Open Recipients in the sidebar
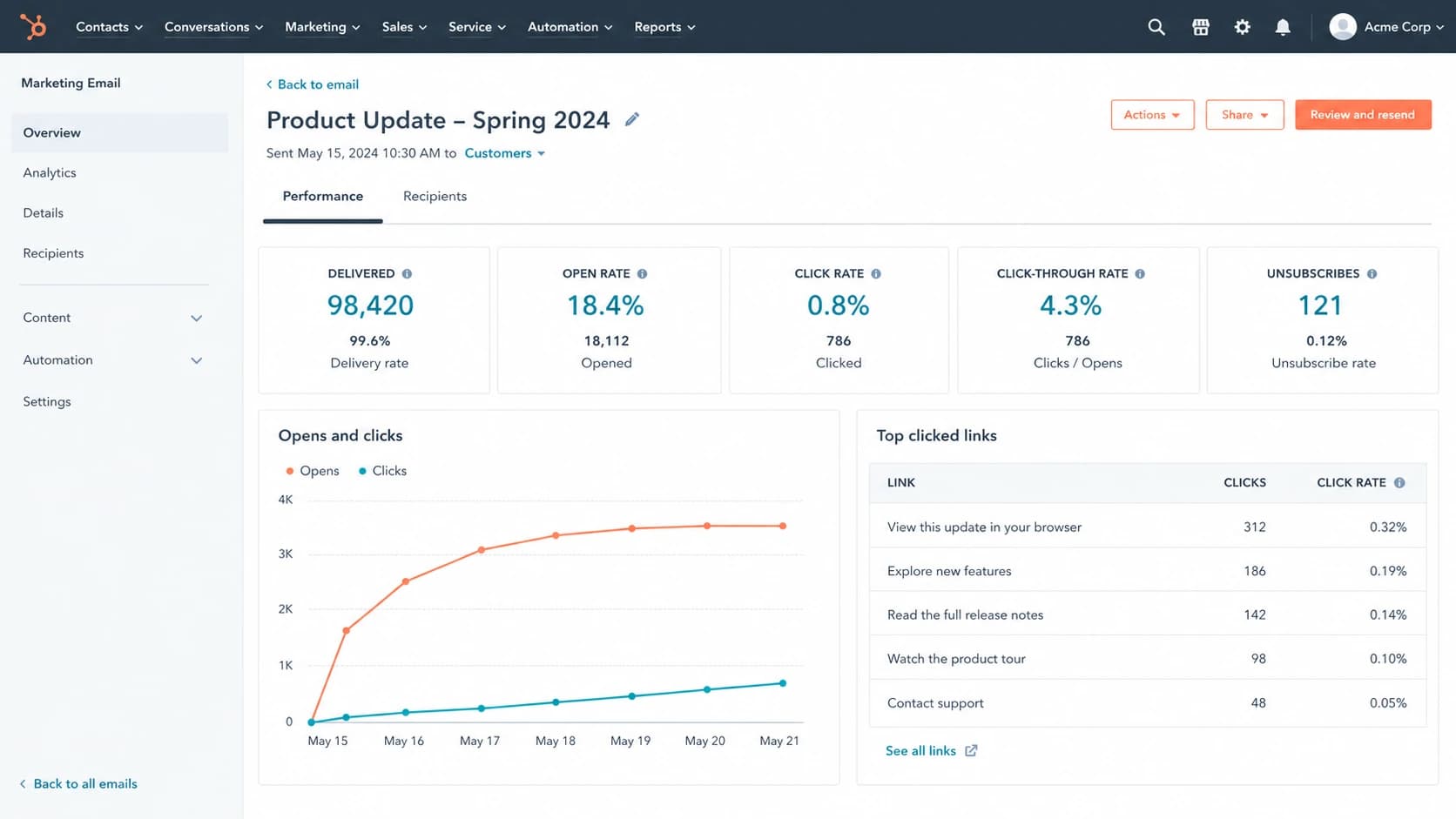The image size is (1456, 819). click(54, 253)
